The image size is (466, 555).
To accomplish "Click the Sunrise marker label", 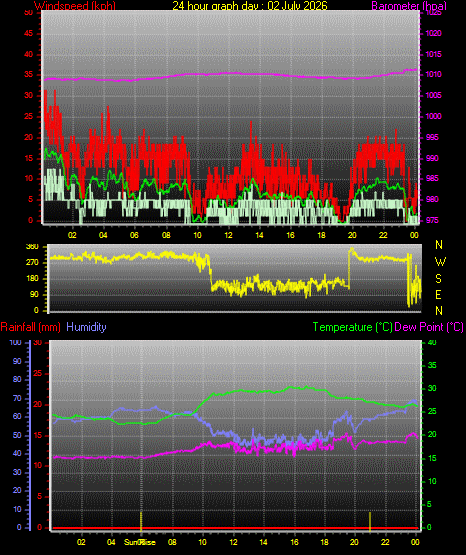I will pos(139,542).
